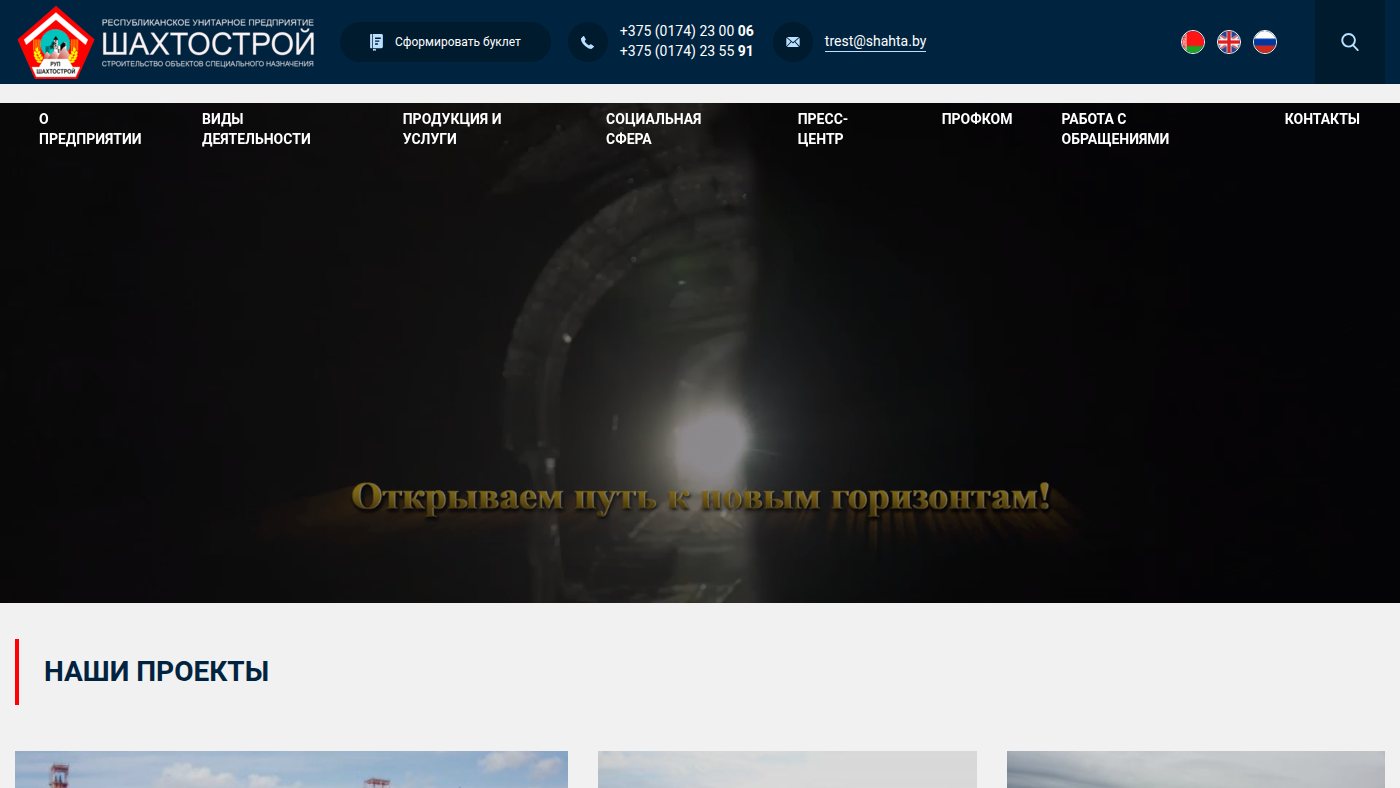
Task: Go to the «Контакты» page
Action: (1322, 119)
